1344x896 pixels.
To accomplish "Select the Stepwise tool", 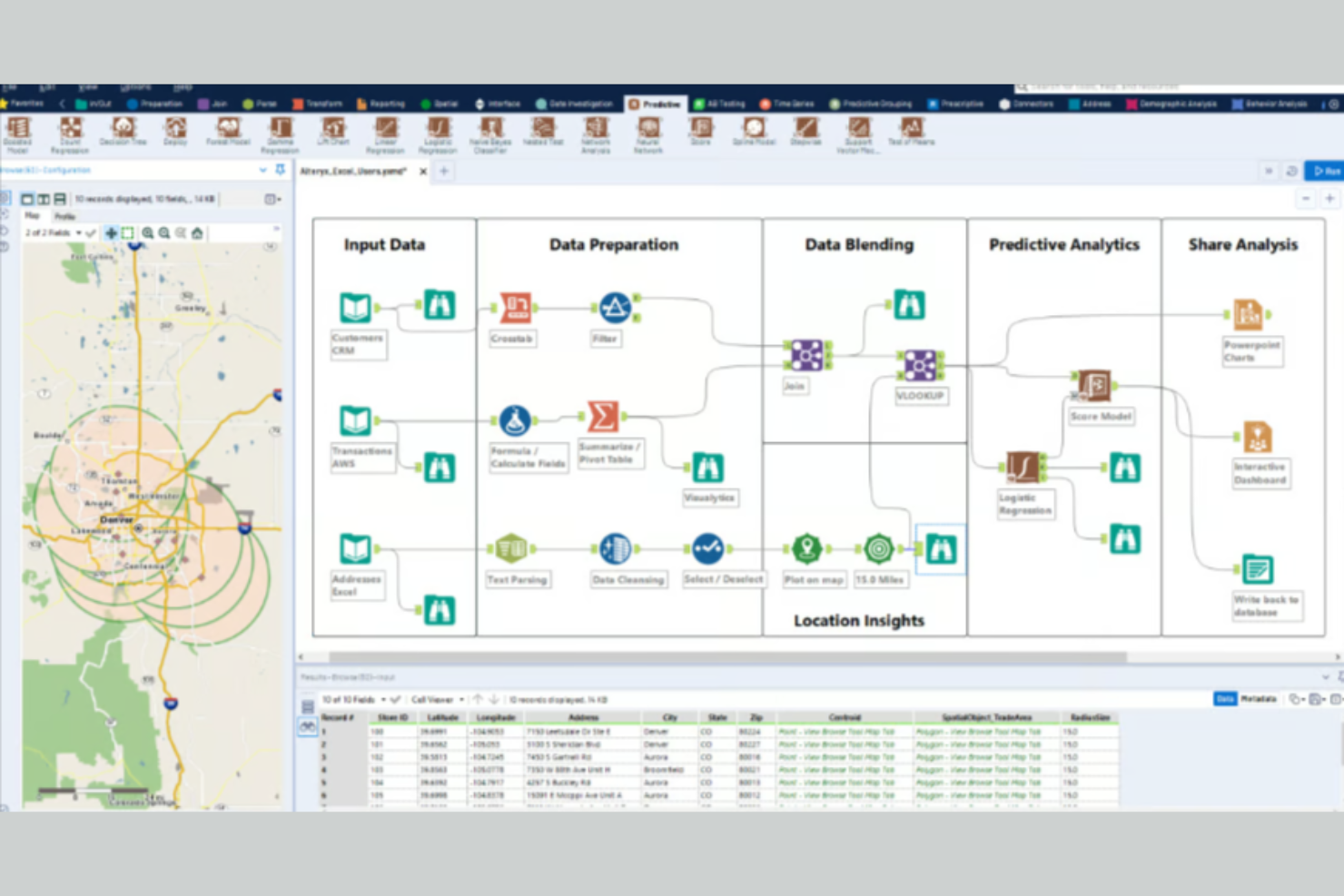I will [805, 132].
